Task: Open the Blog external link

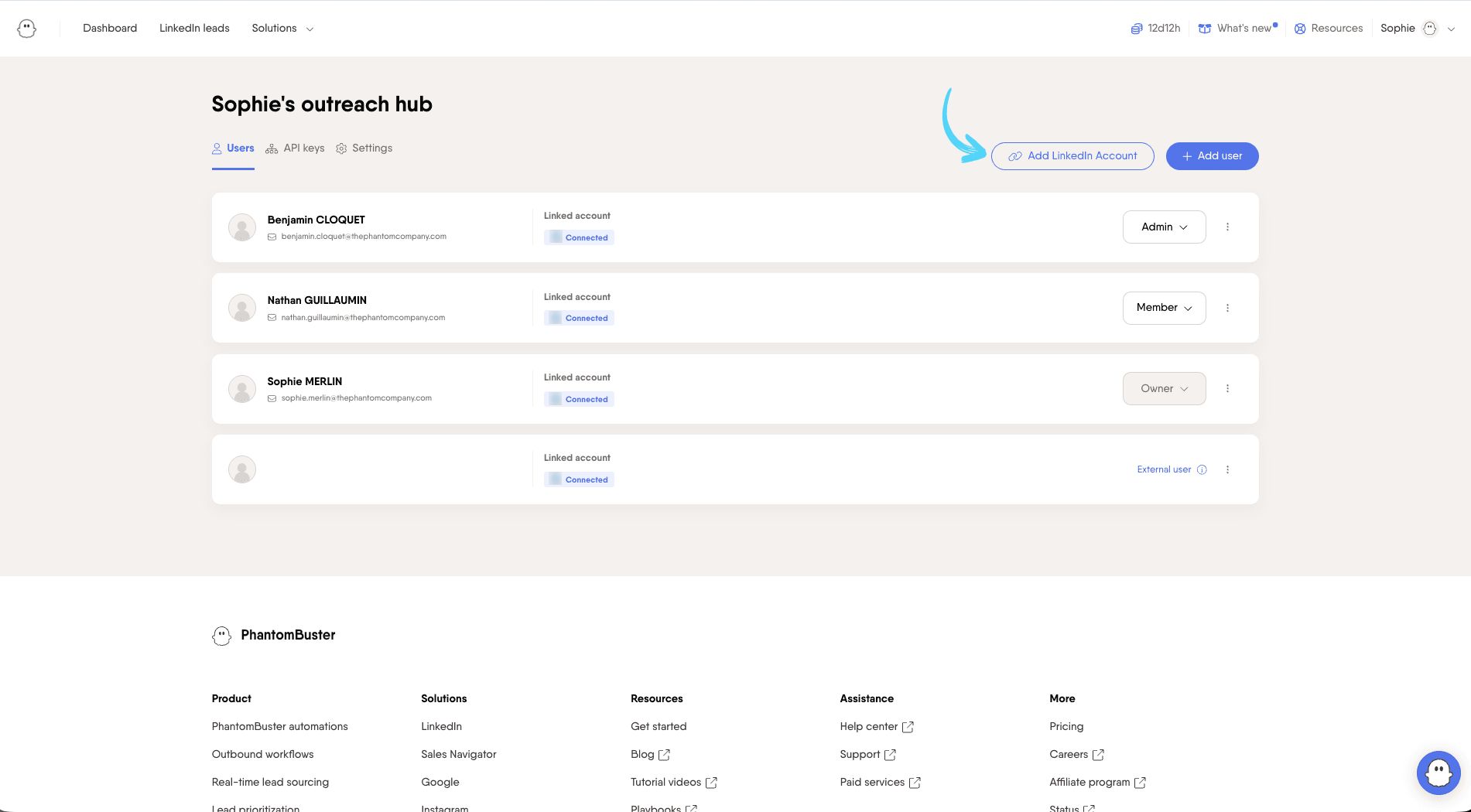Action: pyautogui.click(x=650, y=754)
